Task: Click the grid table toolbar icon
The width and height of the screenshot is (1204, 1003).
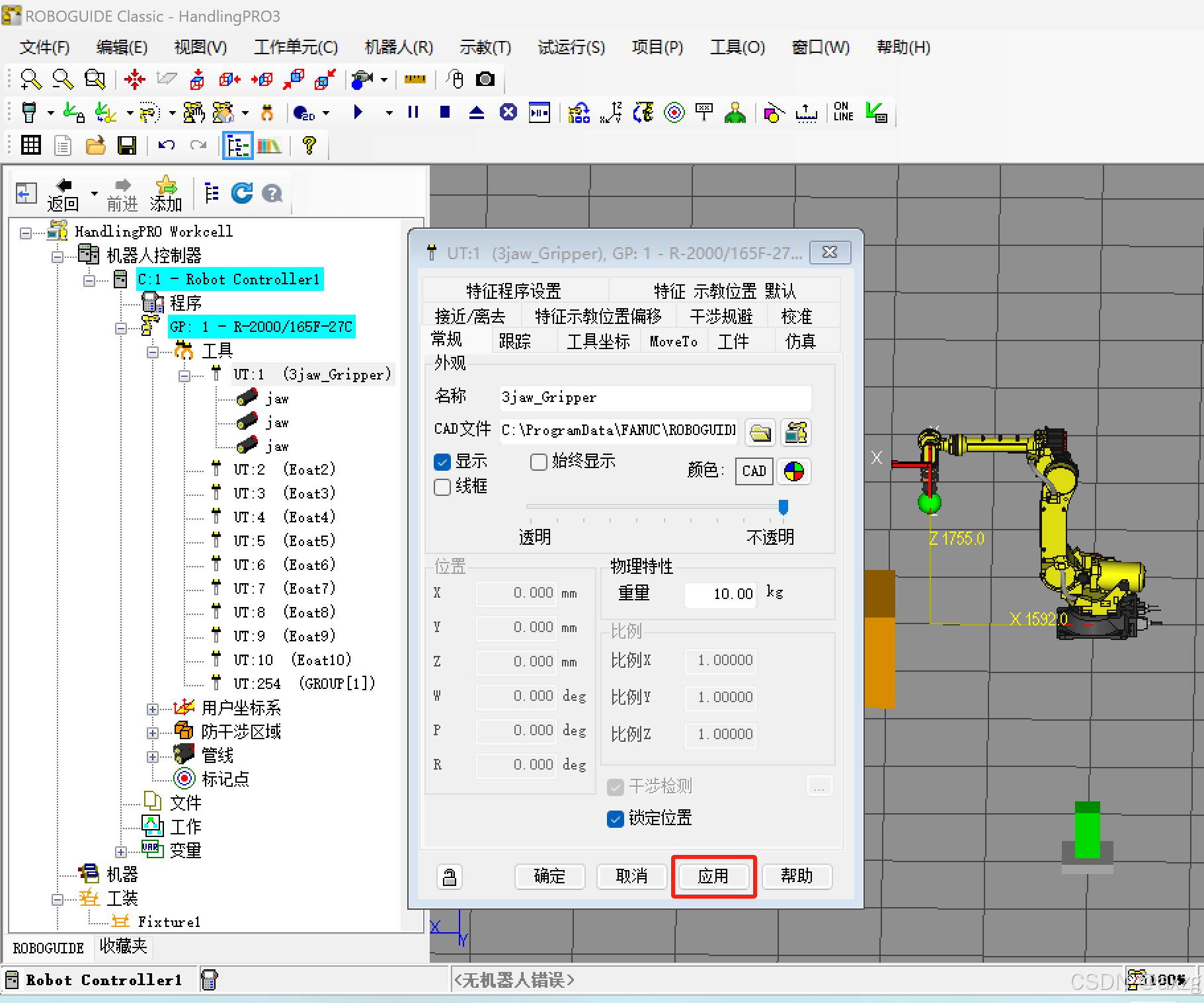Action: [31, 145]
